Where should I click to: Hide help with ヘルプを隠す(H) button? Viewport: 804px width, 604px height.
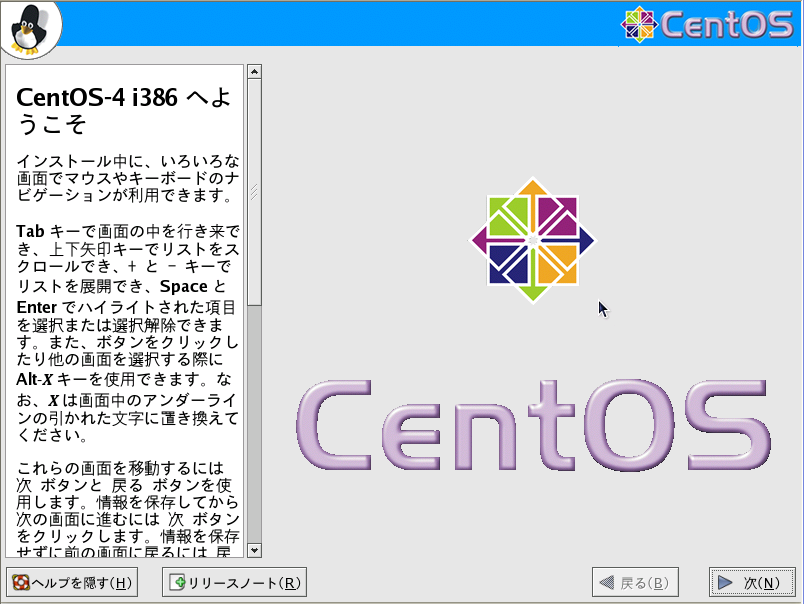coord(72,582)
